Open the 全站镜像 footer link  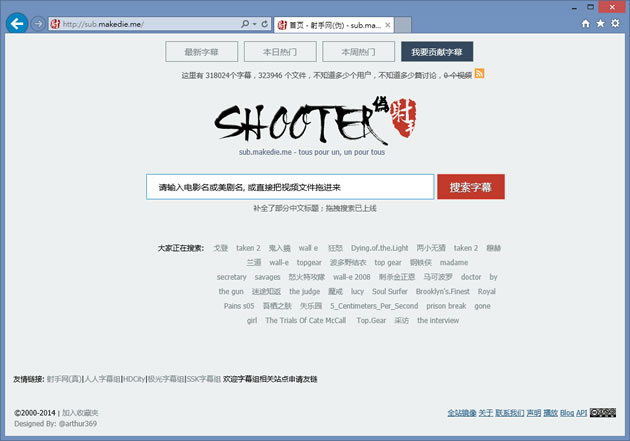point(462,412)
